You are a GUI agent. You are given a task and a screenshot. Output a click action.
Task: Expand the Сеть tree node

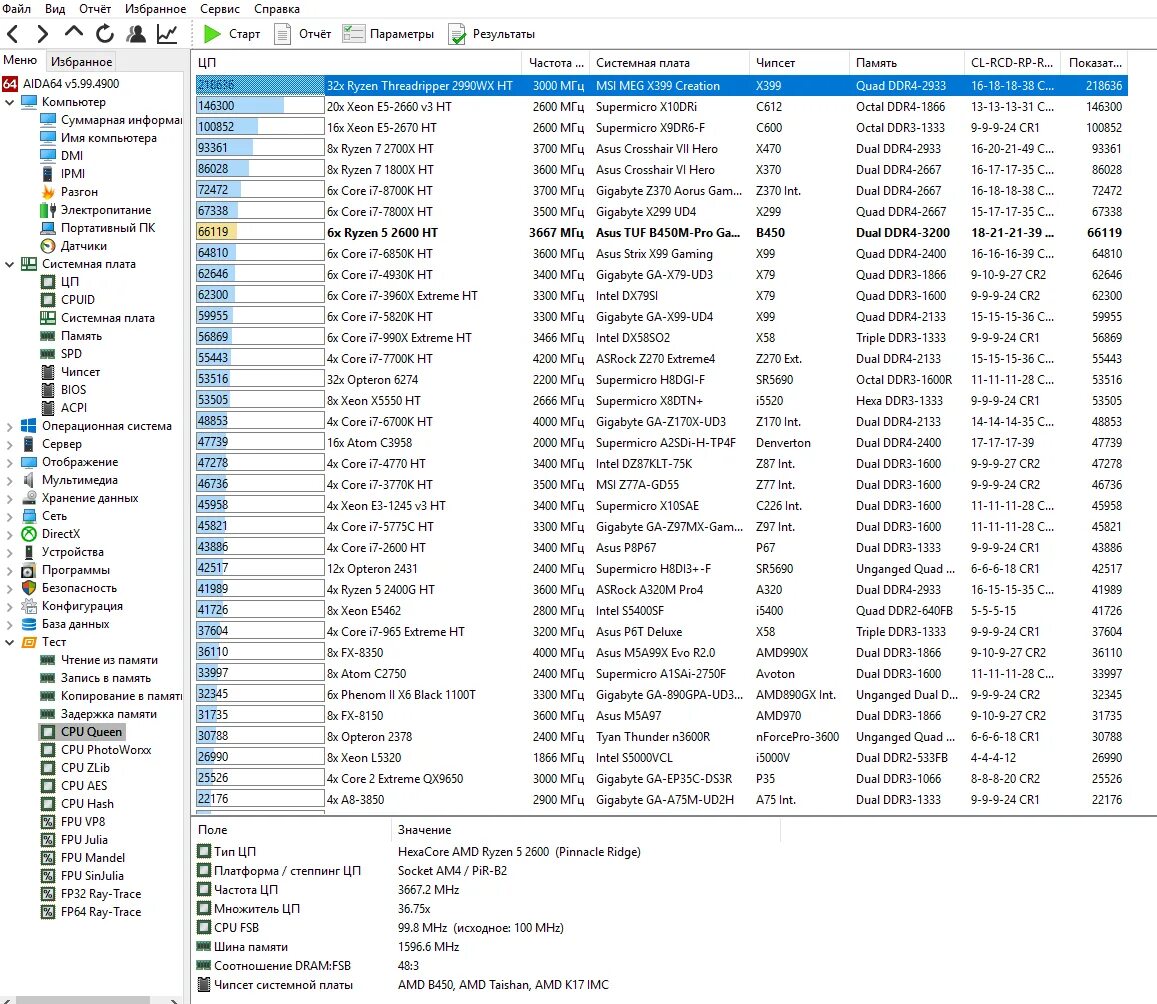click(10, 516)
